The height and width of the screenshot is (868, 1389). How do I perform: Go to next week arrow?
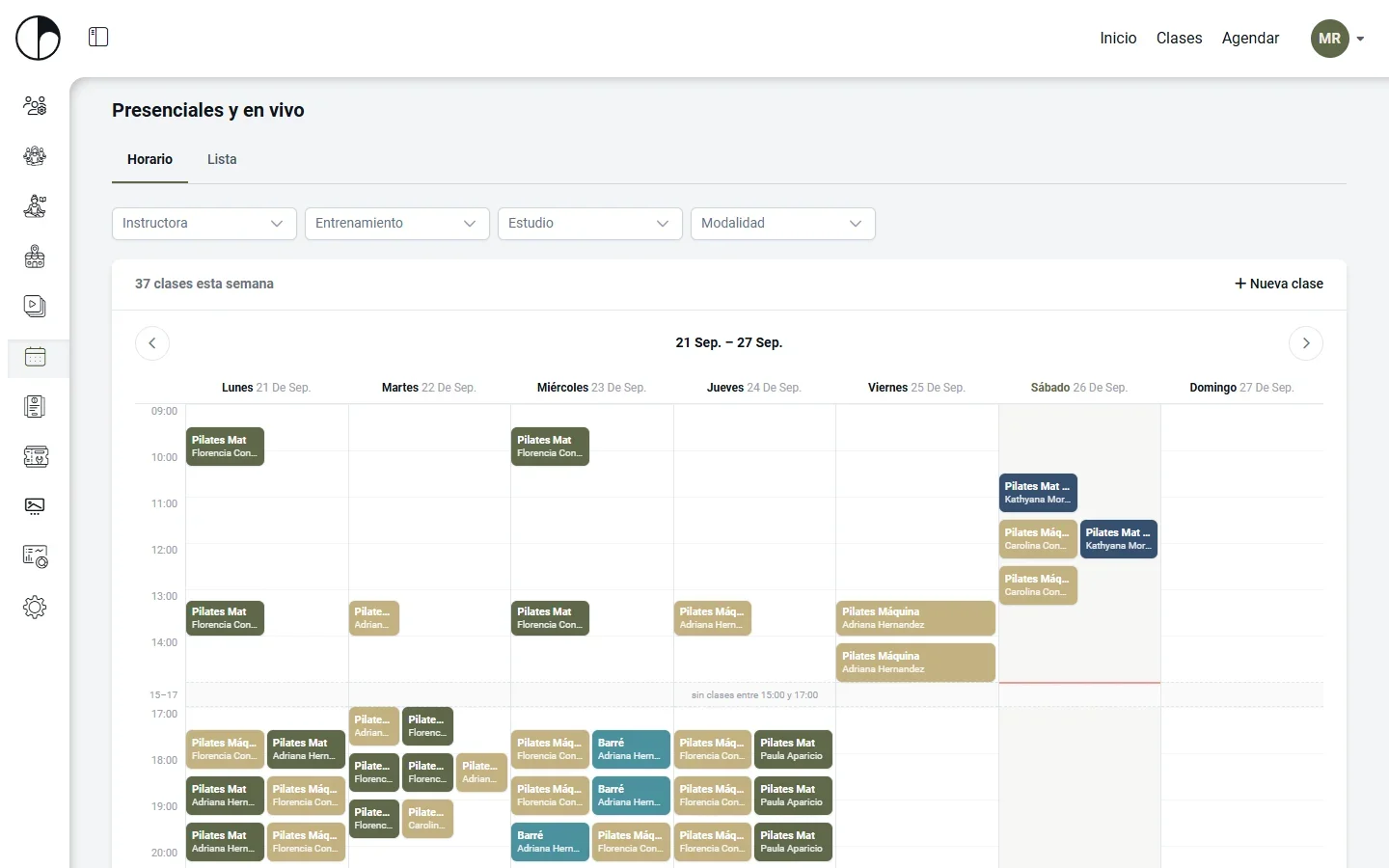pos(1306,343)
